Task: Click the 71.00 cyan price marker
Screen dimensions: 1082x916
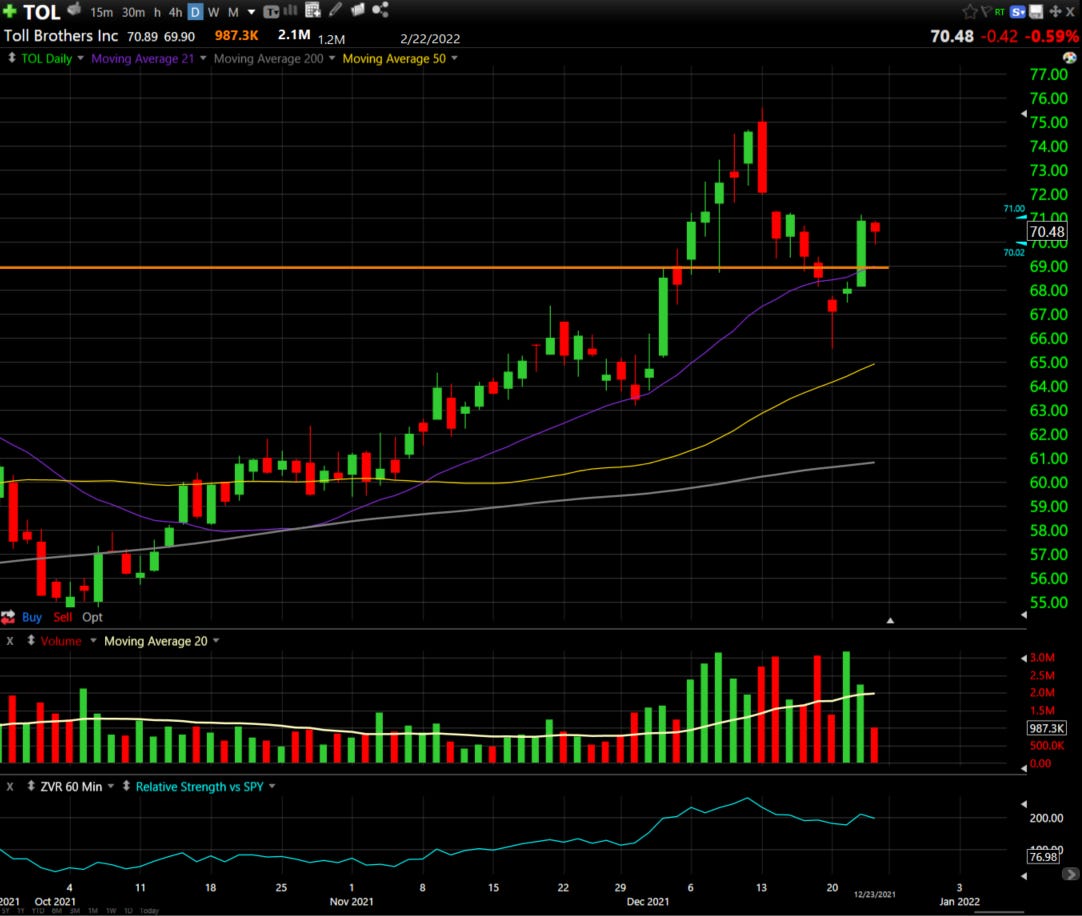Action: coord(1014,209)
